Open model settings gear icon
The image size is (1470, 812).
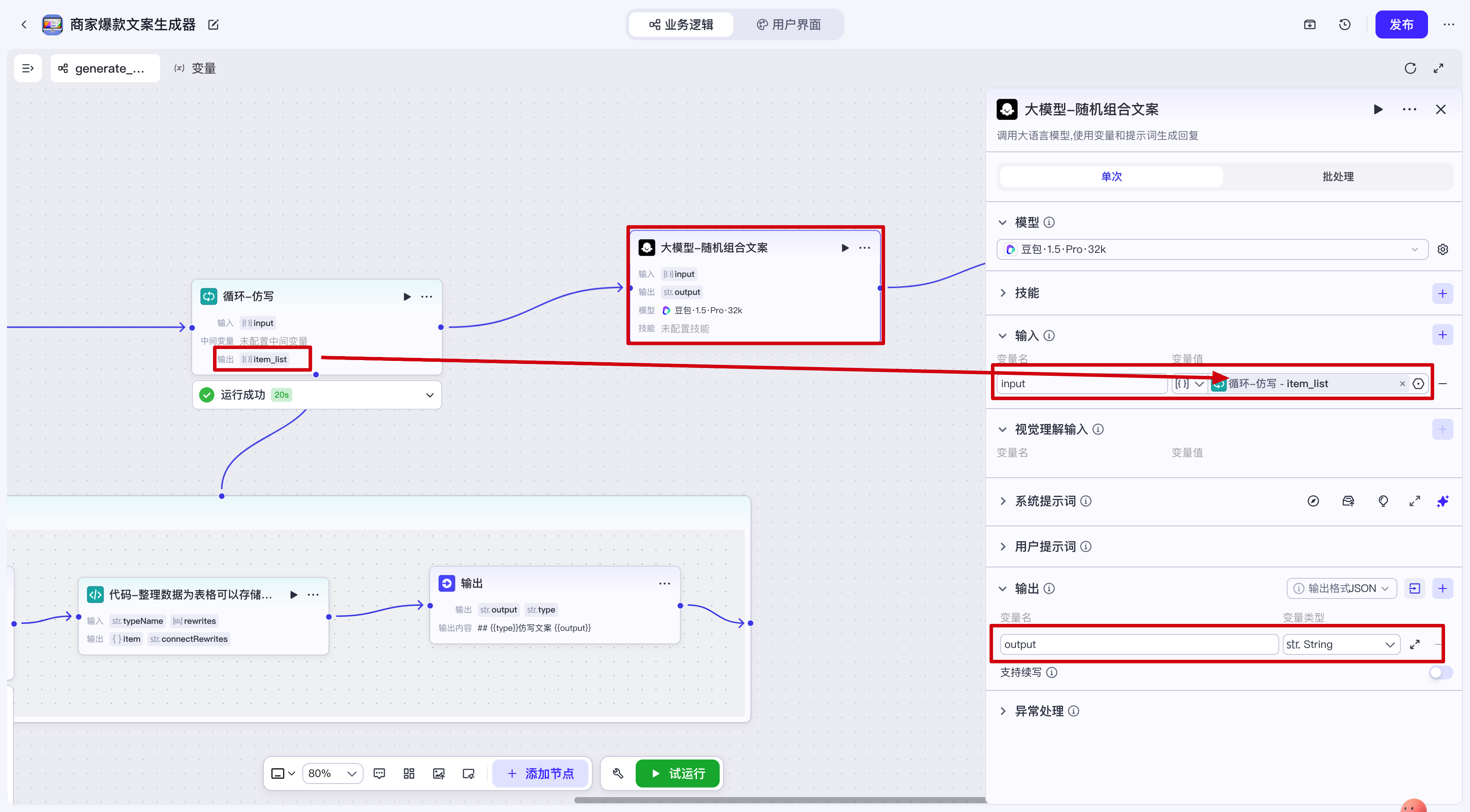[1442, 249]
